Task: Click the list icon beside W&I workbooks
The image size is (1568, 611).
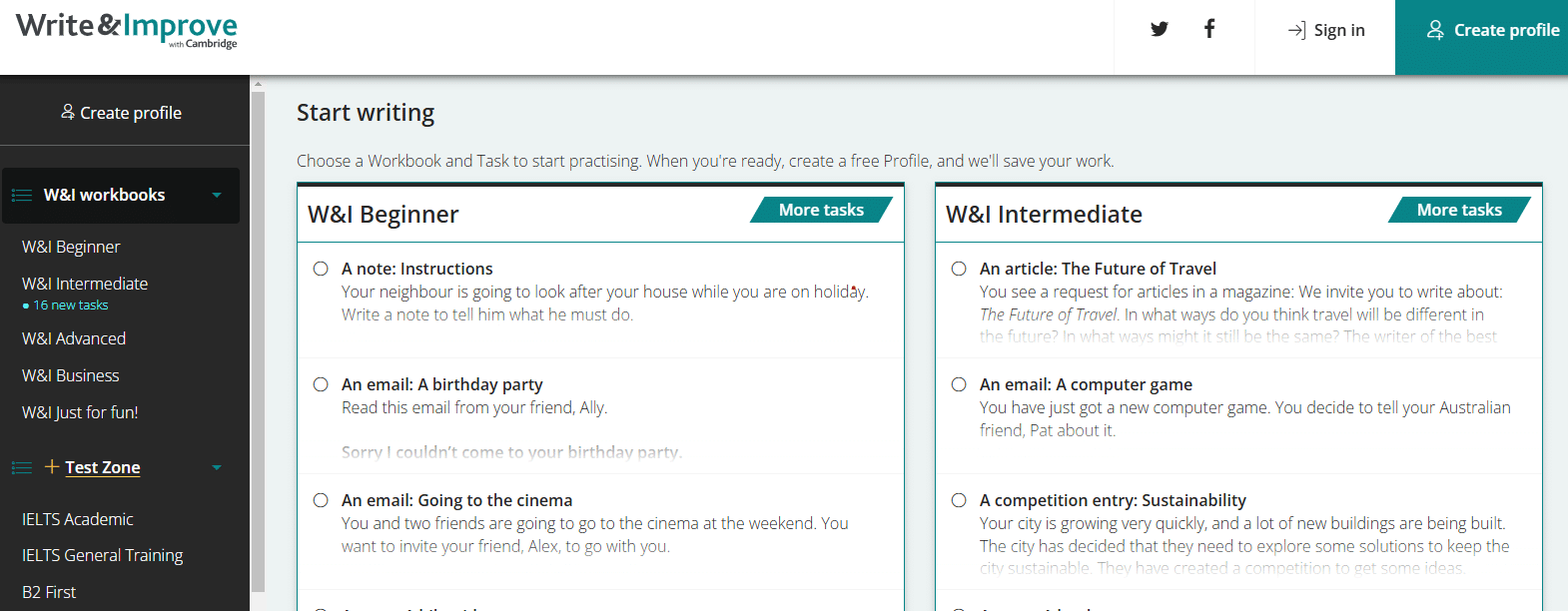Action: click(22, 196)
